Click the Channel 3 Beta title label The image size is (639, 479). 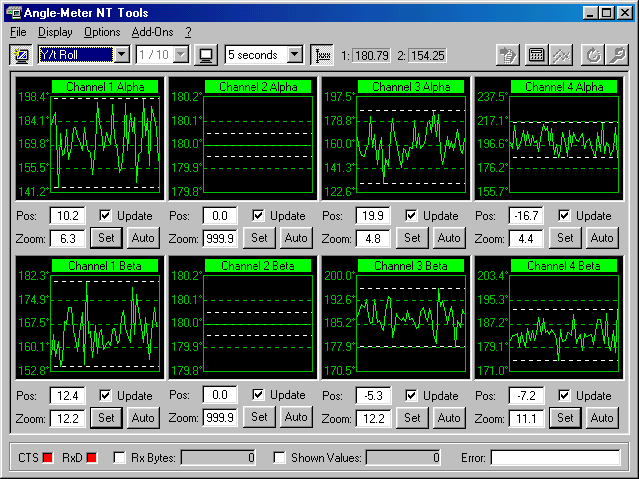411,266
